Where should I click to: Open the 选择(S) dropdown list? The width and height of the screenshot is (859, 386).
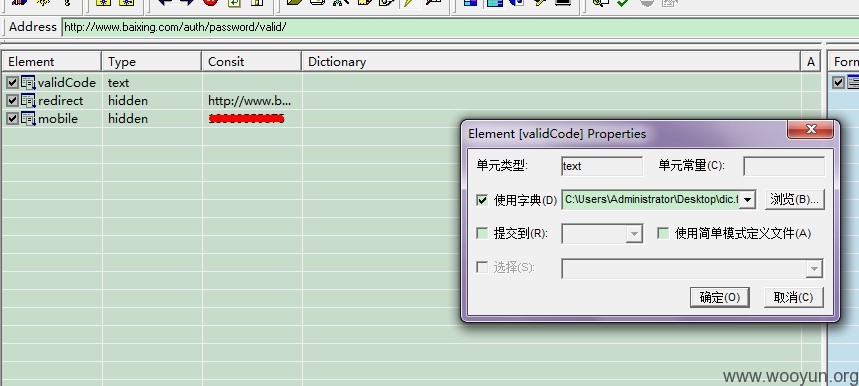(814, 269)
